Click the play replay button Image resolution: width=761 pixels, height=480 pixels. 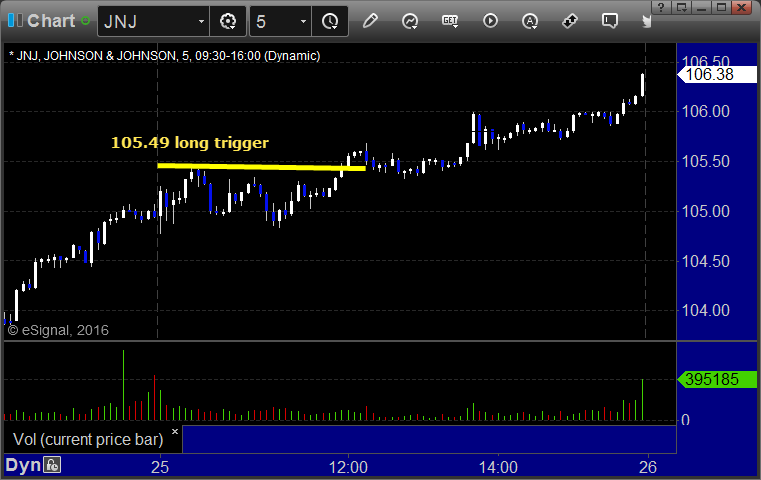(x=490, y=21)
